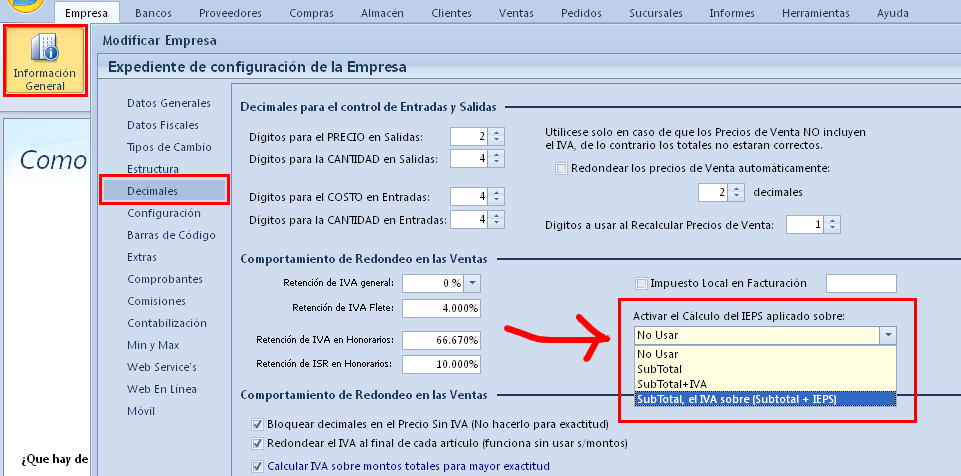The width and height of the screenshot is (961, 476).
Task: Toggle Calcular IVA sobre montos totales
Action: [257, 466]
